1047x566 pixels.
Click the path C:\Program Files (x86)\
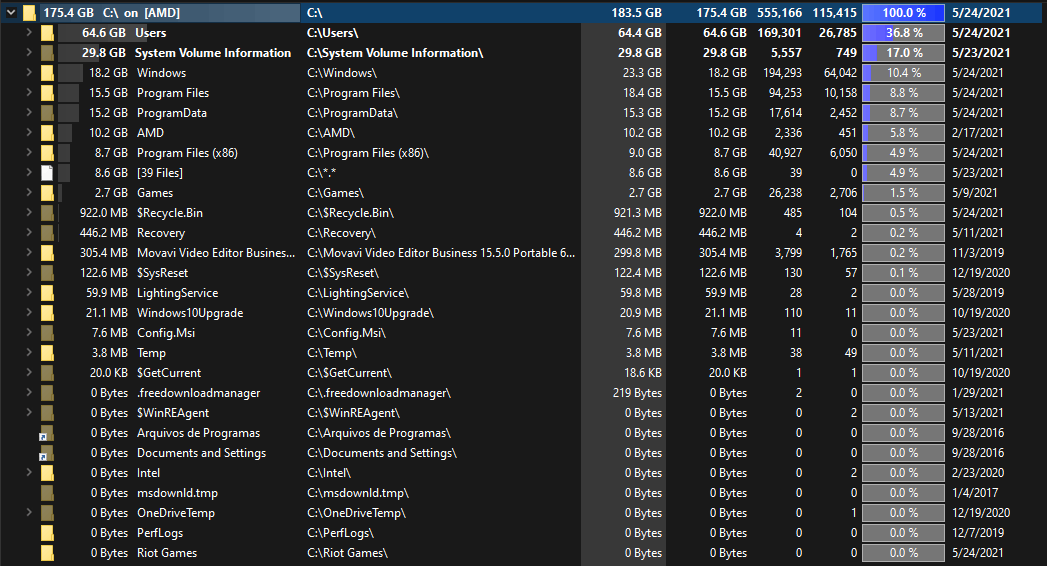[x=368, y=153]
